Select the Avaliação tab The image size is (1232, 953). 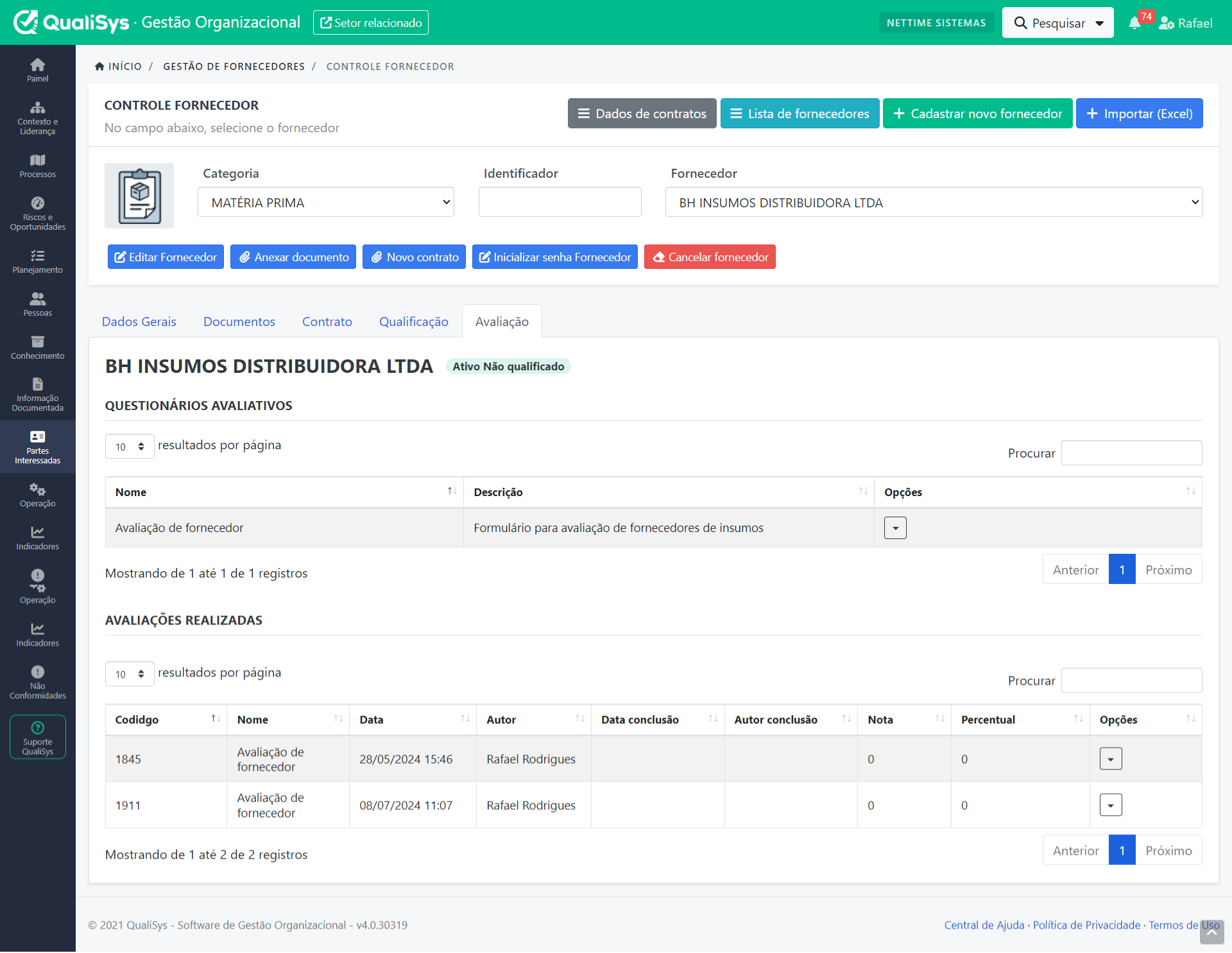pos(502,322)
